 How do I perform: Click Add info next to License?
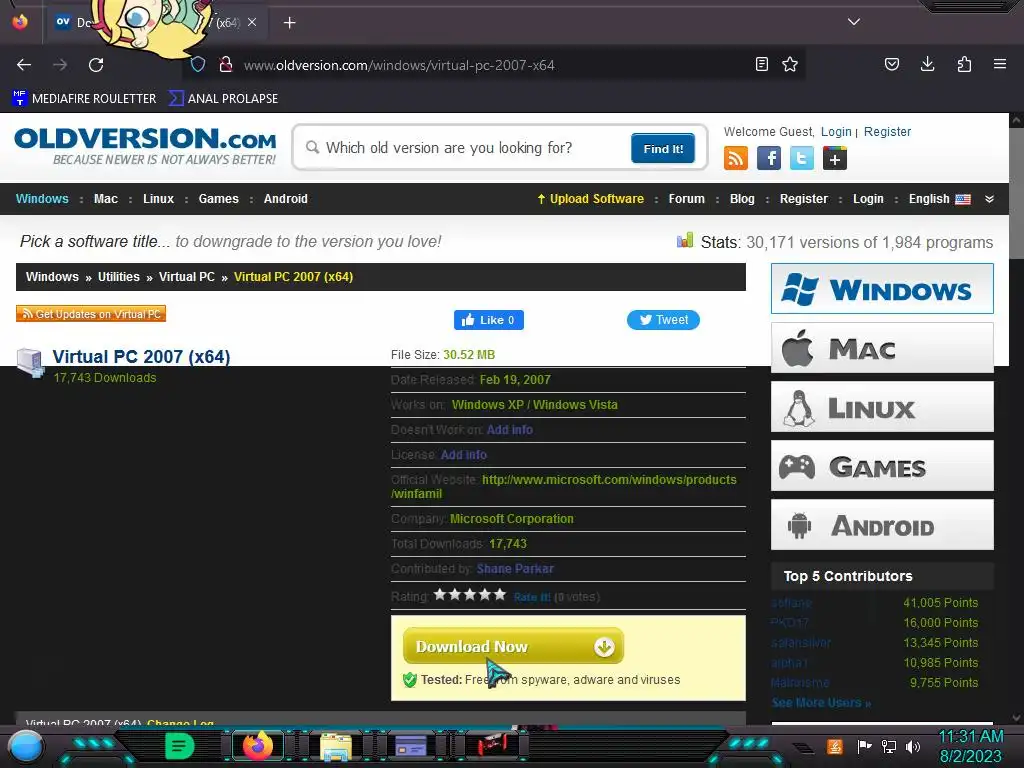[464, 455]
